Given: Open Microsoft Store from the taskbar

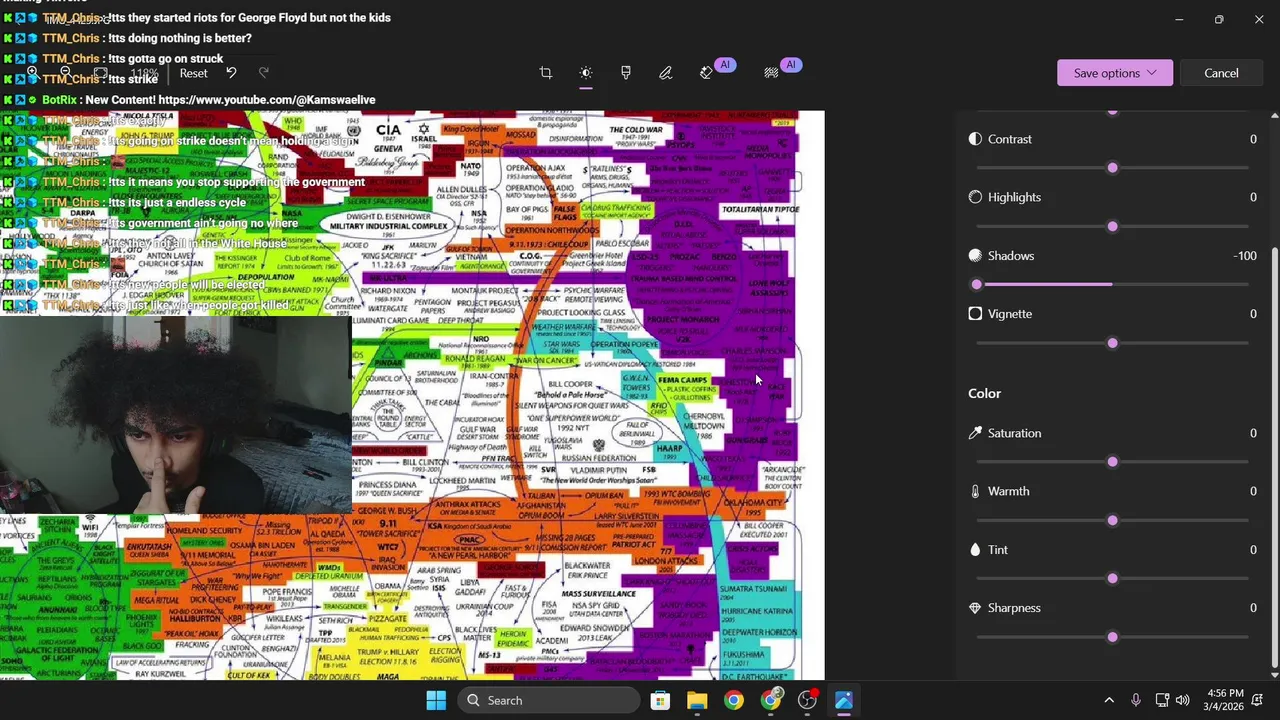Looking at the screenshot, I should (x=660, y=700).
